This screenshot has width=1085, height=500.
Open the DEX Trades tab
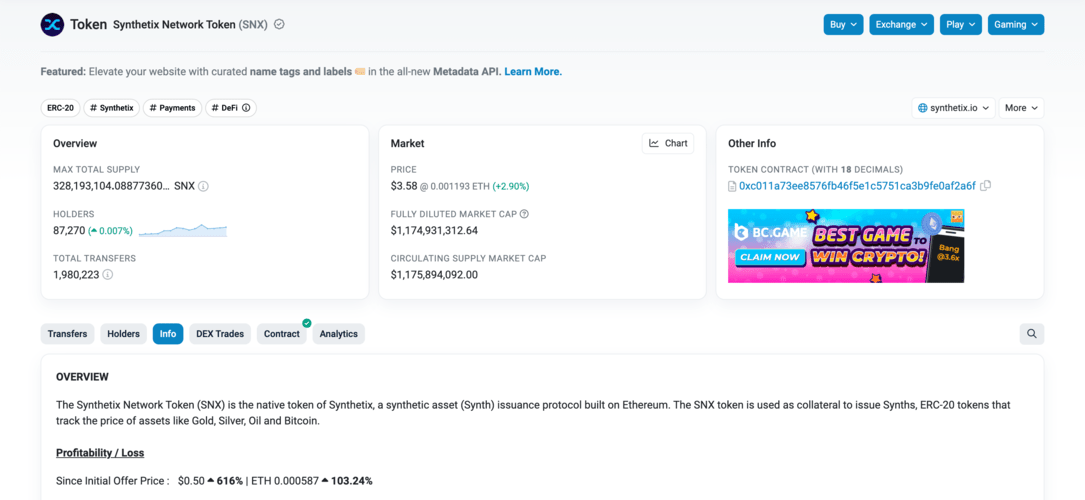(220, 334)
